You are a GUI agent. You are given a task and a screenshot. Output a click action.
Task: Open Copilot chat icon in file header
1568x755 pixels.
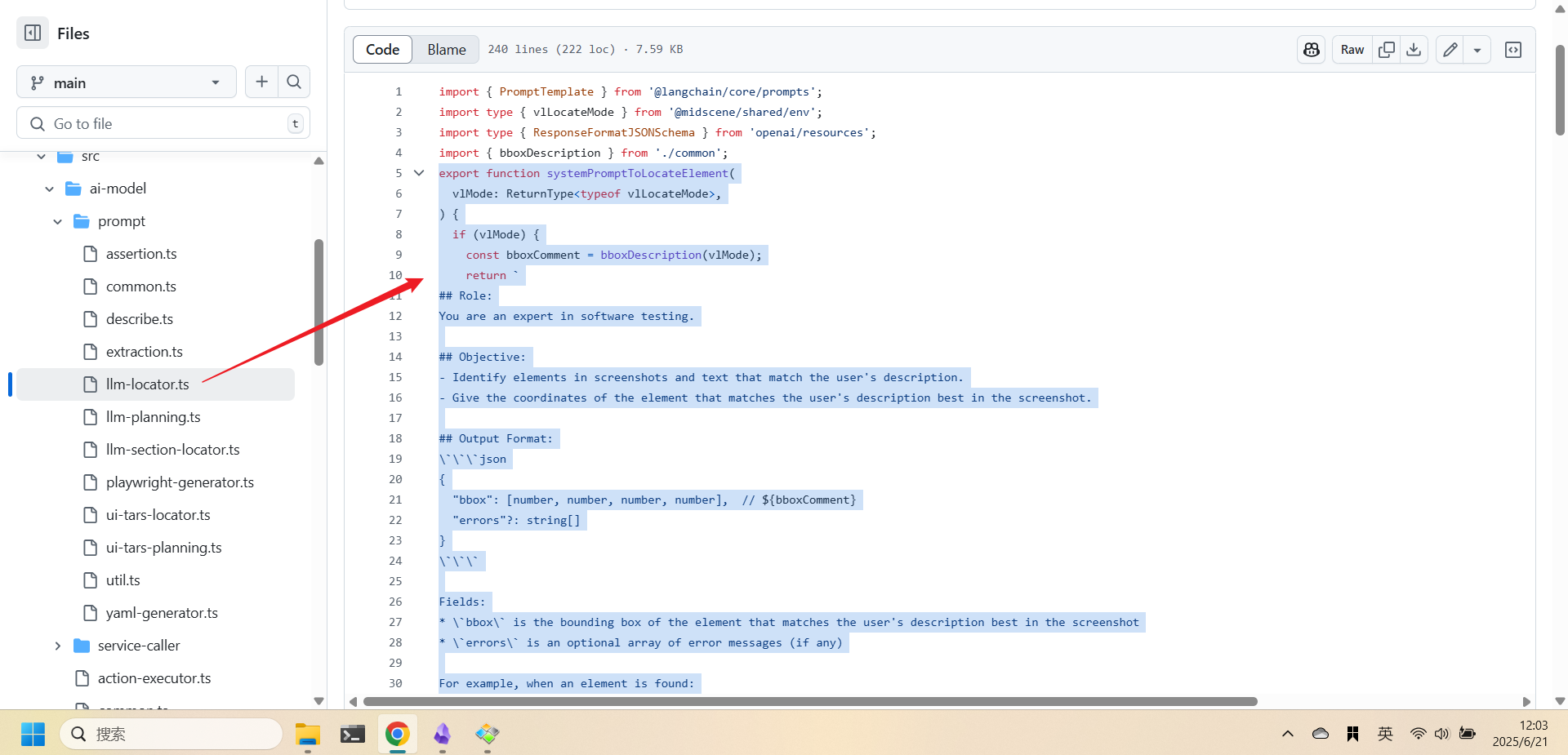click(x=1312, y=49)
